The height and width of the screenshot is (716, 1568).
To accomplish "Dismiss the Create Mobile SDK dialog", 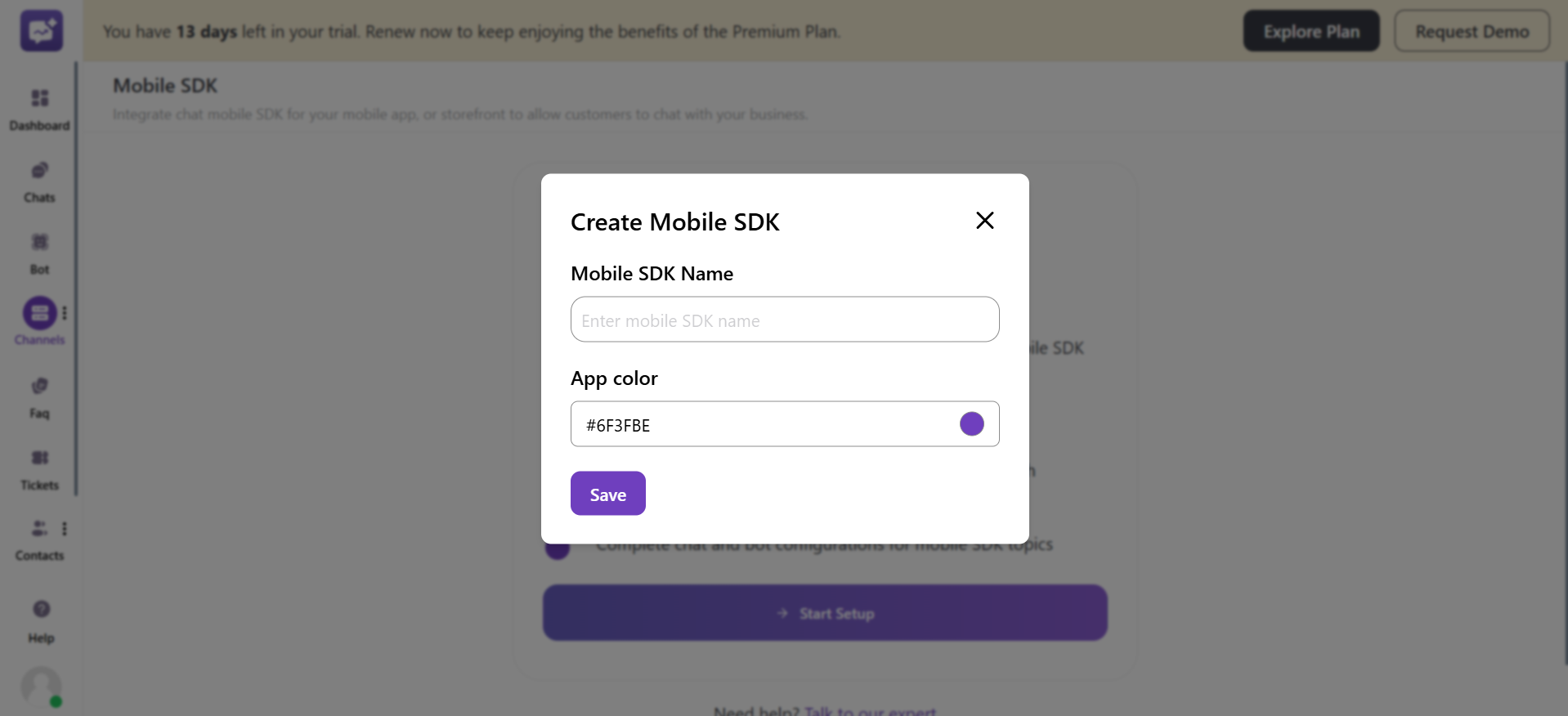I will [984, 220].
